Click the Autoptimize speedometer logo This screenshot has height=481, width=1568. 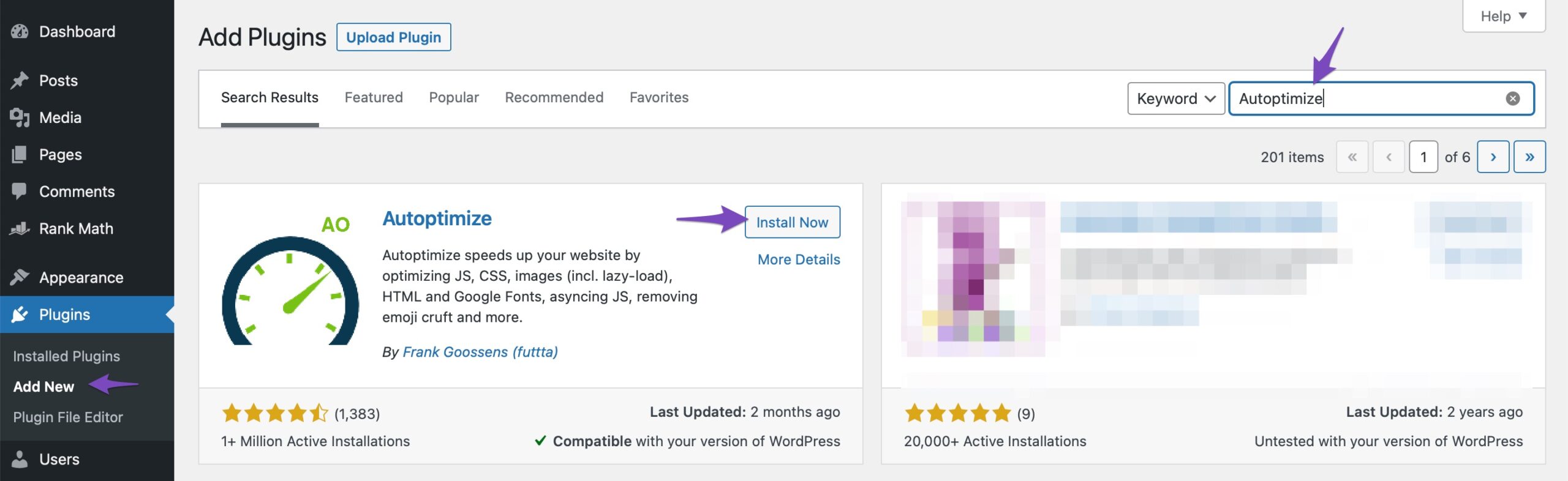coord(290,281)
